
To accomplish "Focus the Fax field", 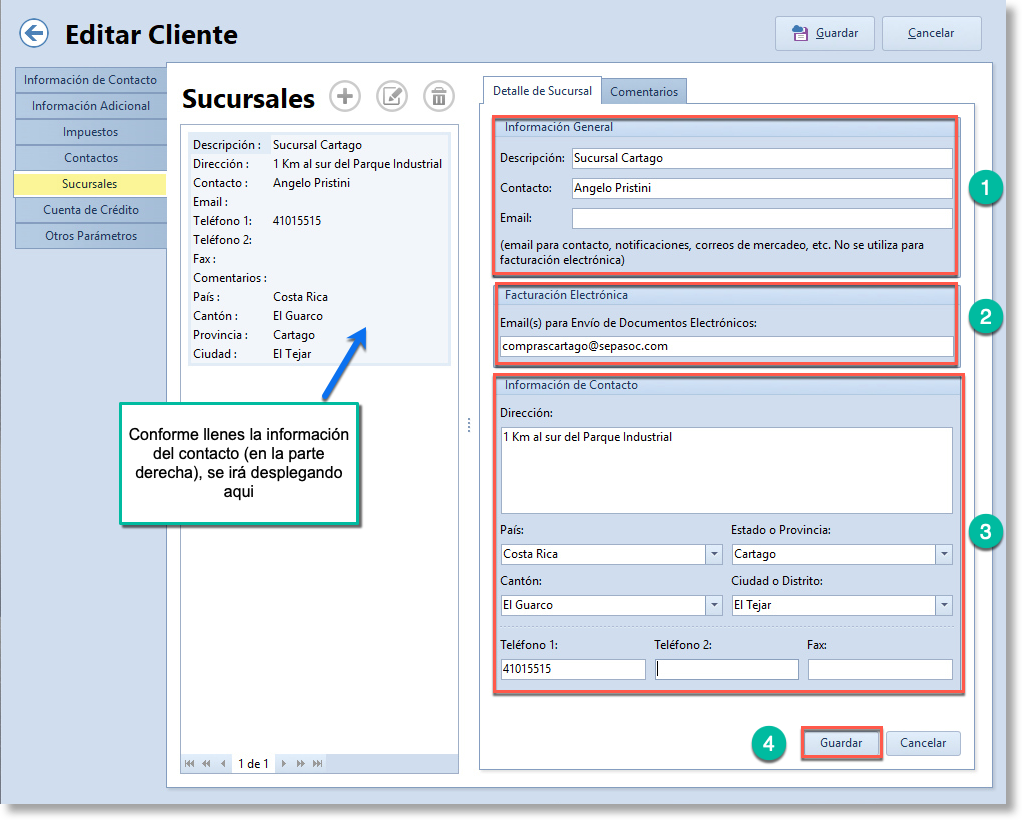I will [881, 669].
